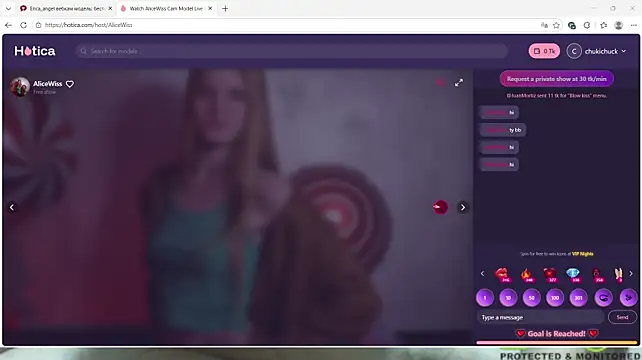Request a private show at 30 tk/min
Image resolution: width=642 pixels, height=360 pixels.
tap(556, 79)
